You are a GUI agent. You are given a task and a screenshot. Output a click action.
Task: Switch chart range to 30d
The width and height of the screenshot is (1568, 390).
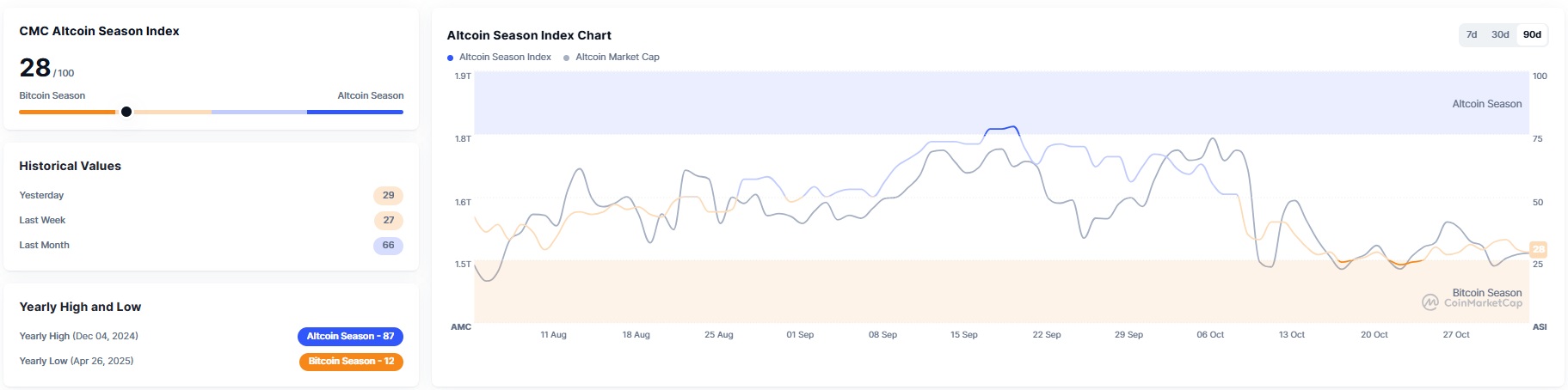(x=1500, y=34)
